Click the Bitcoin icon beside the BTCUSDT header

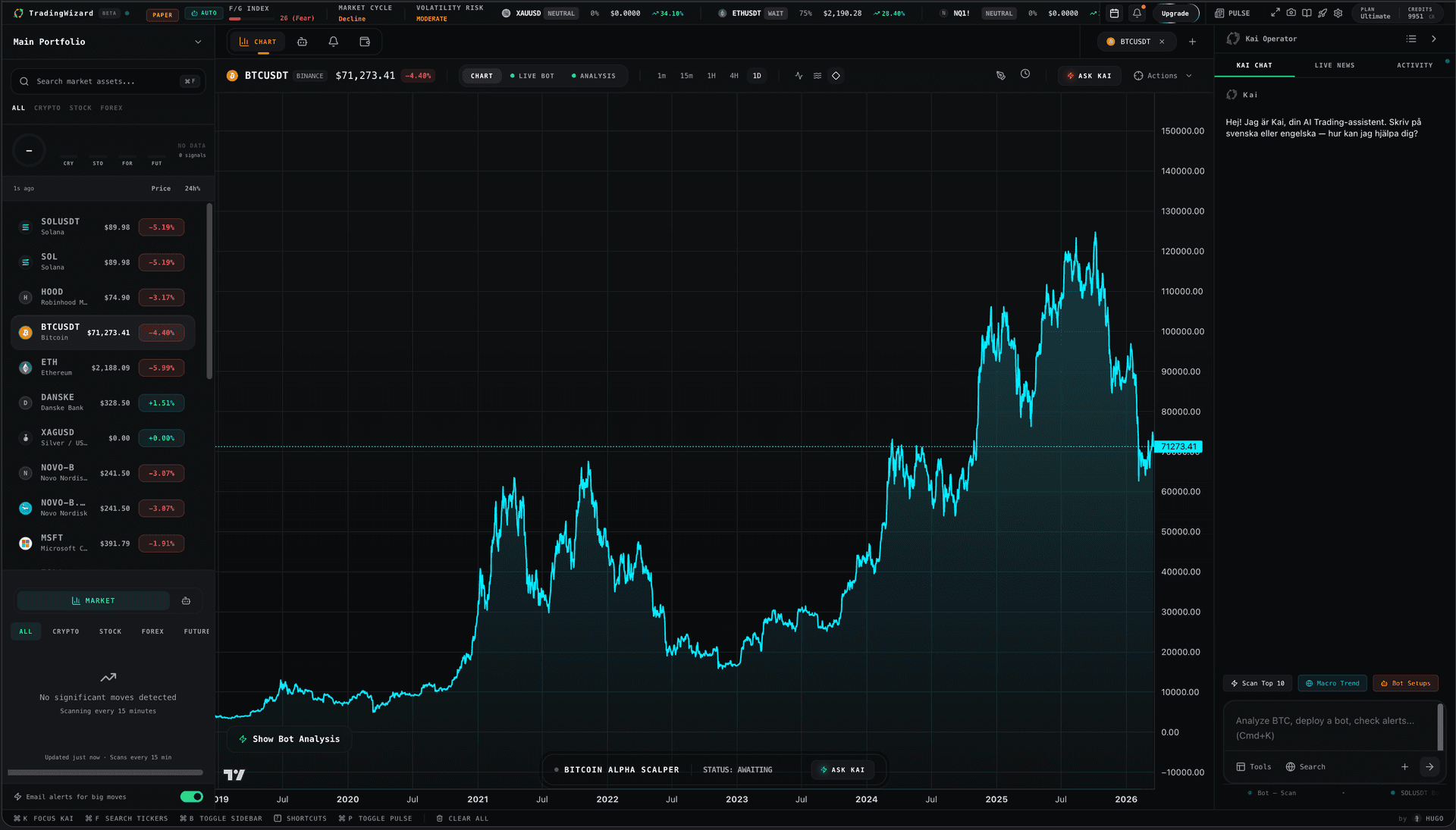[233, 76]
